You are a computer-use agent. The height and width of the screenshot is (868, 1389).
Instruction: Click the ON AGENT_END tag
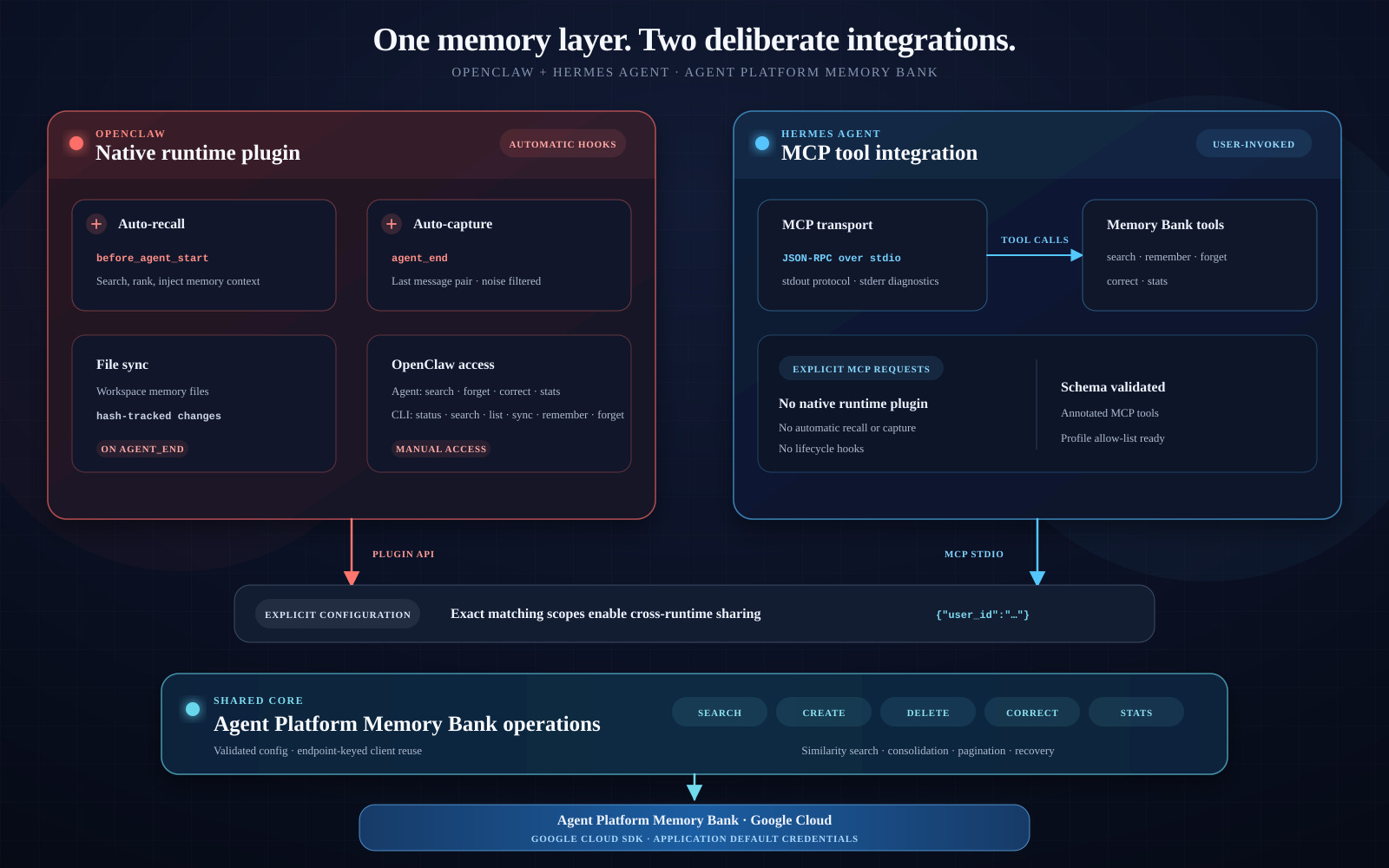tap(142, 449)
